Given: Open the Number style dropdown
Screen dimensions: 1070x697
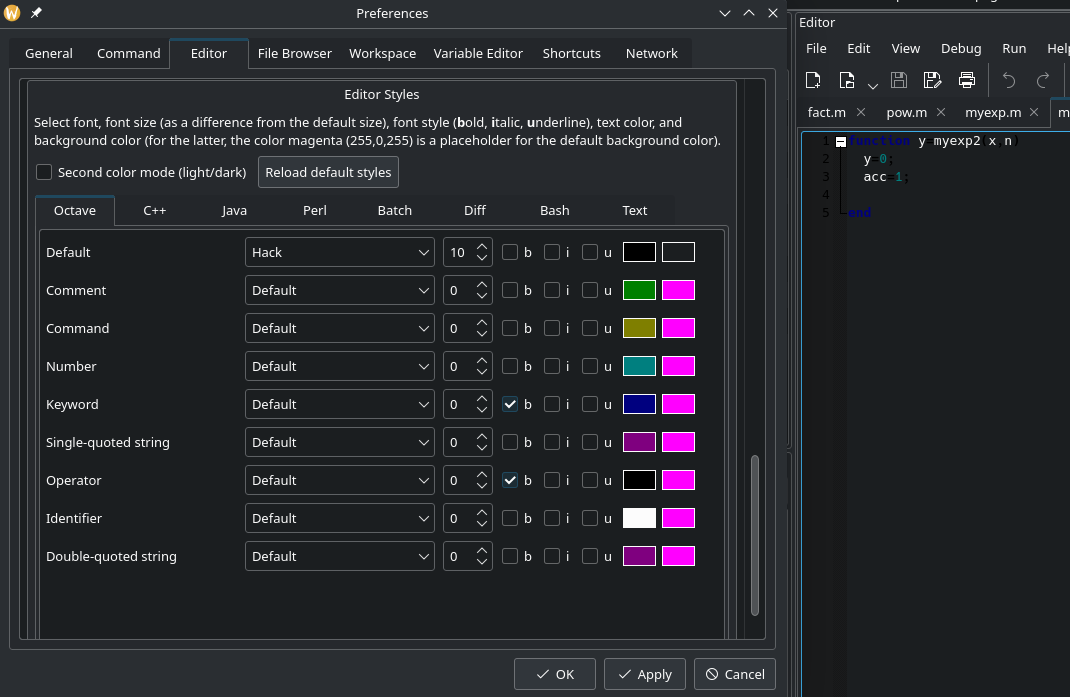Looking at the screenshot, I should [339, 366].
